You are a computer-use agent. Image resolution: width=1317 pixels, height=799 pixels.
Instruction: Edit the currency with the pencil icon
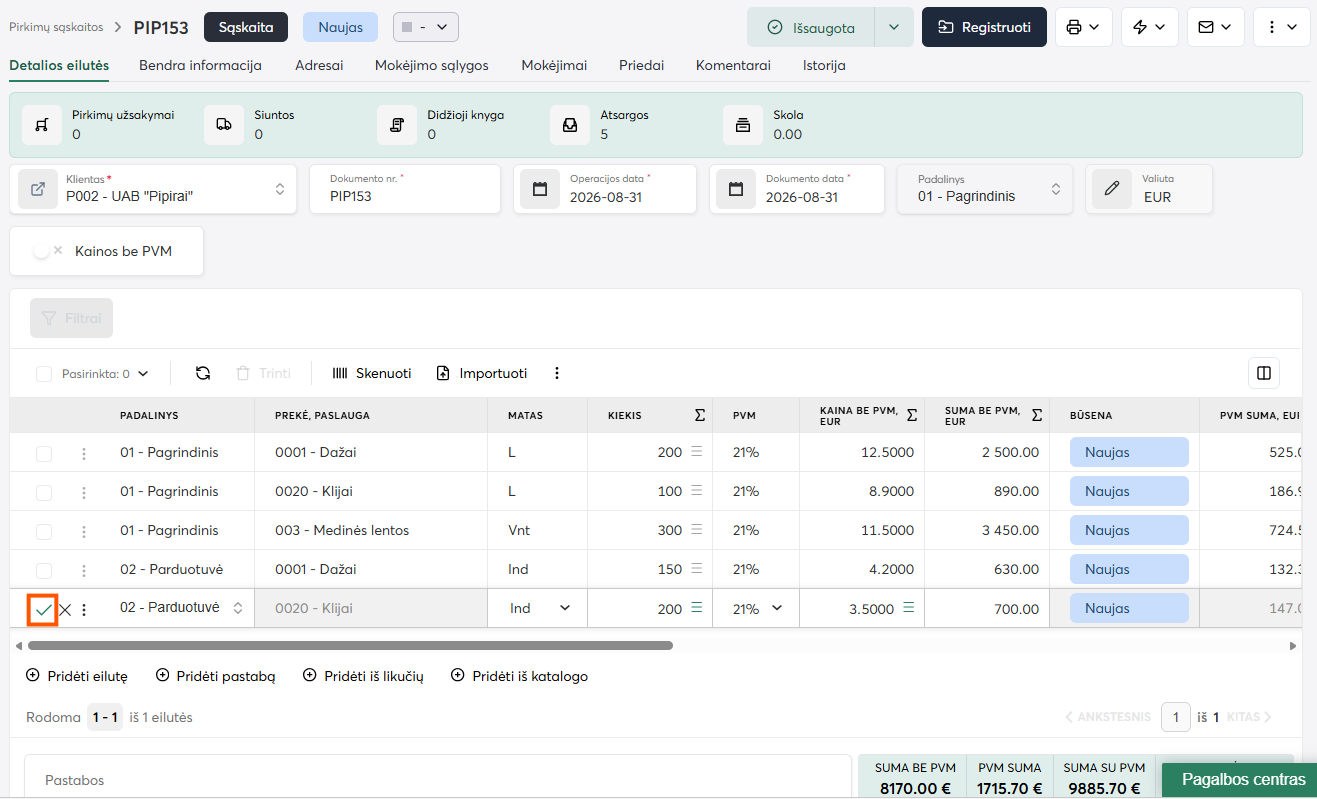(x=1112, y=189)
